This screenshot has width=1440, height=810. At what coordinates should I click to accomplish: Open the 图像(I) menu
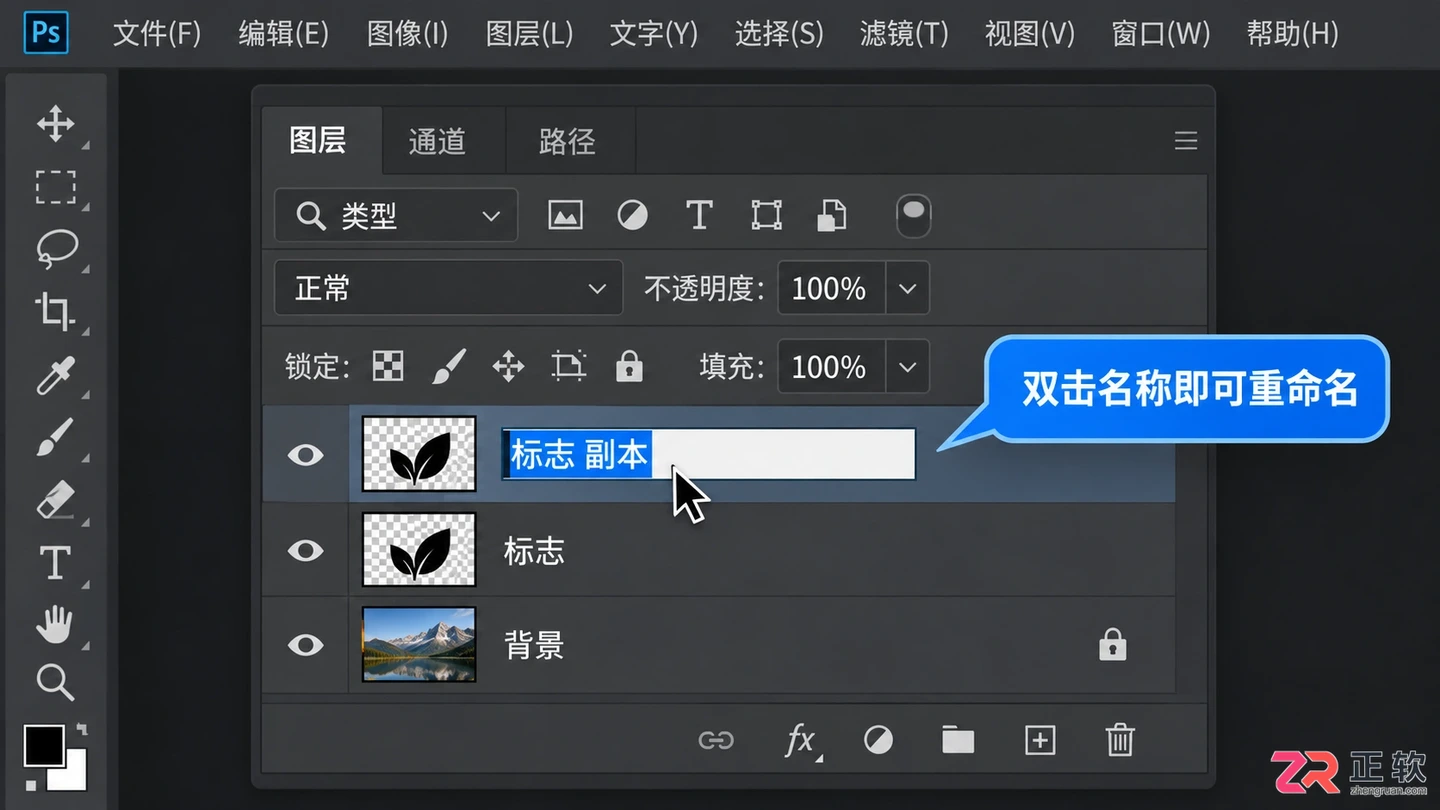pyautogui.click(x=407, y=34)
